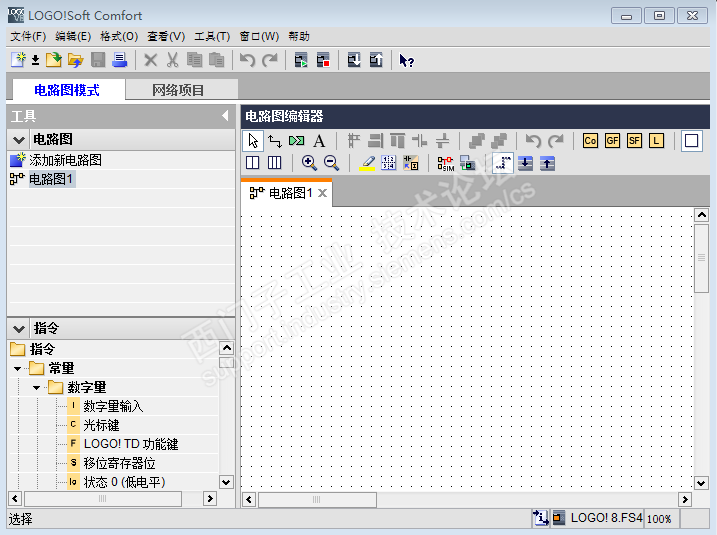Collapse the 数字量 folder tree node
The width and height of the screenshot is (717, 535).
pos(36,388)
